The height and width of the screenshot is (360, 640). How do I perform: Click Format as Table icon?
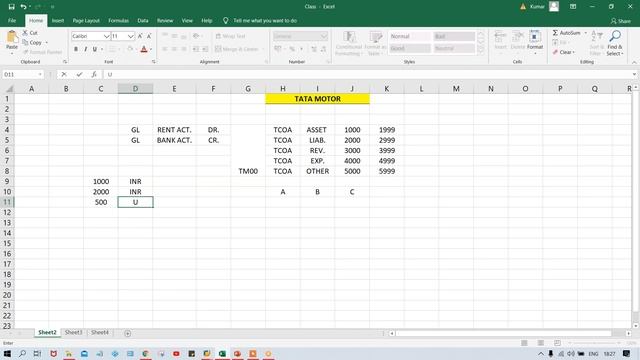point(375,37)
